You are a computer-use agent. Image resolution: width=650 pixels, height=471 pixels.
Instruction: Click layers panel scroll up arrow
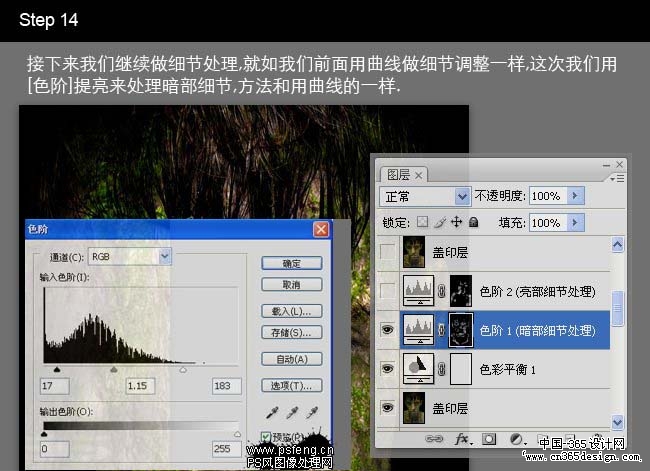[617, 245]
